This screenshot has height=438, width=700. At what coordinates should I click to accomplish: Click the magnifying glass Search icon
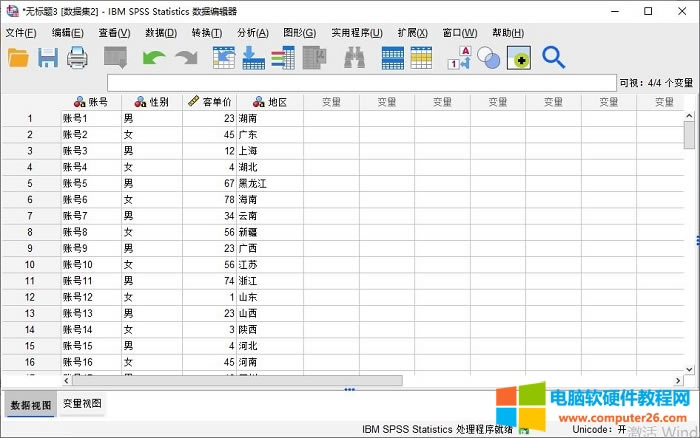(x=554, y=58)
